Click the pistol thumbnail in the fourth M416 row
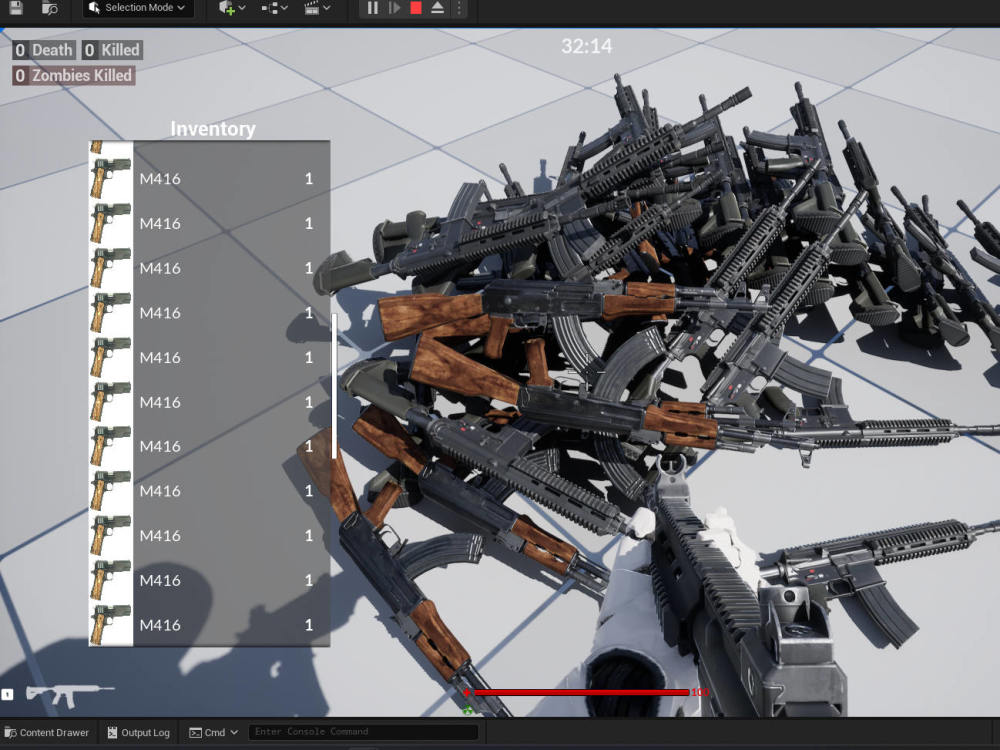 point(111,312)
